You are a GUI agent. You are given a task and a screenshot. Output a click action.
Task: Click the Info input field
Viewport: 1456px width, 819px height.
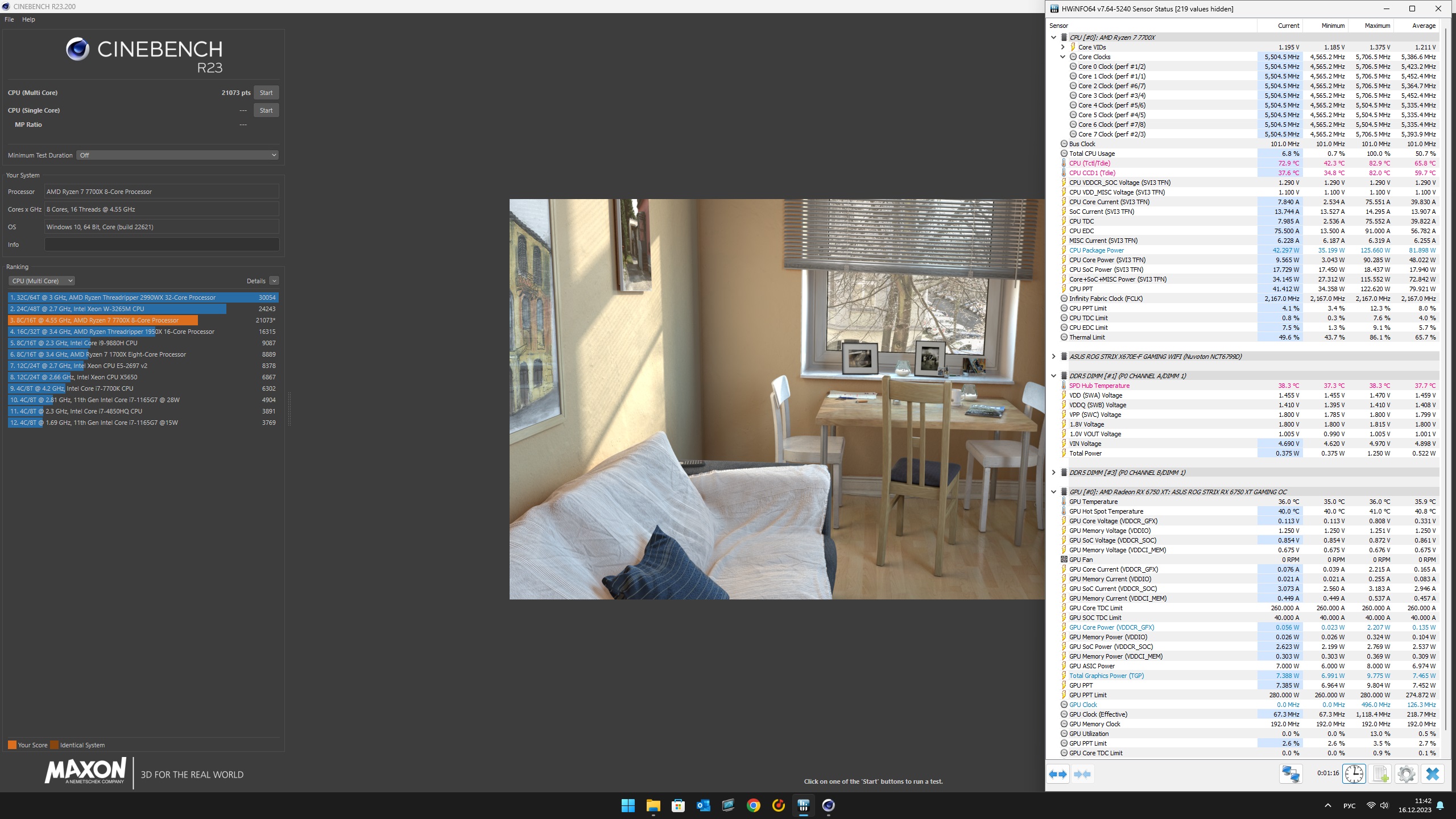click(162, 245)
